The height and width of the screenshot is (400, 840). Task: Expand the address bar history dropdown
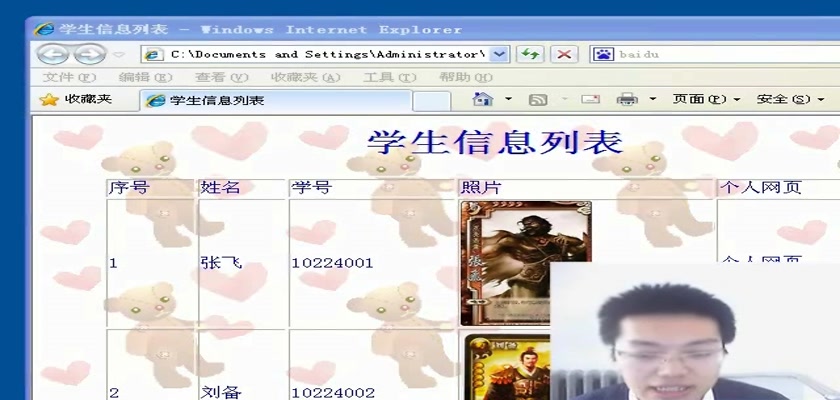tap(499, 54)
